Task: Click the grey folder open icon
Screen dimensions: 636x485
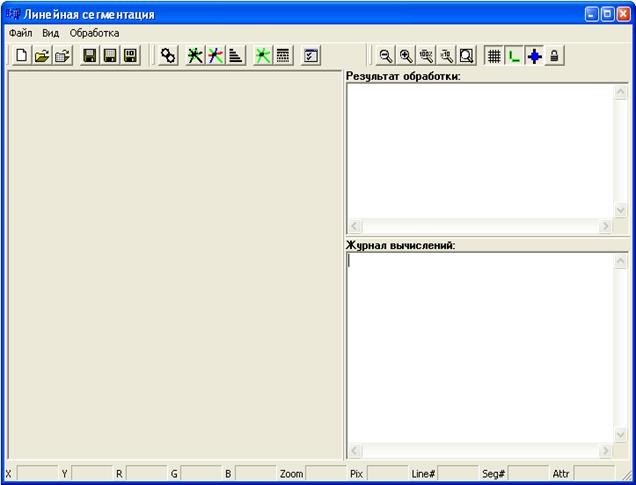Action: 62,56
